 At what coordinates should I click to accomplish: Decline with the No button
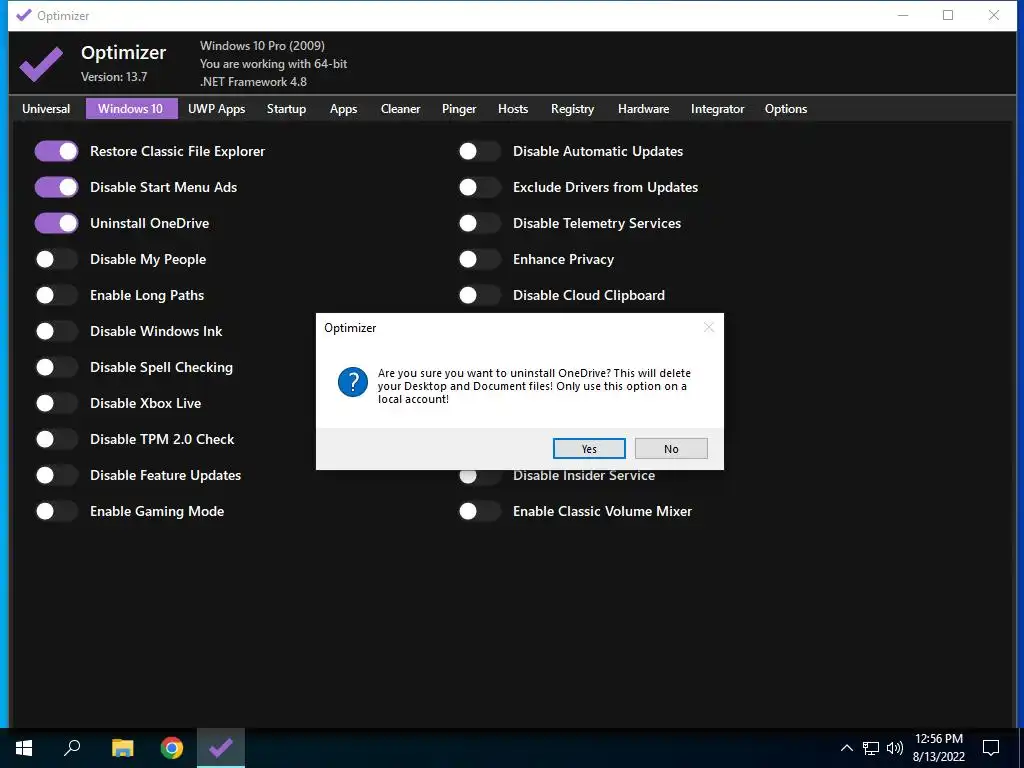[x=671, y=449]
